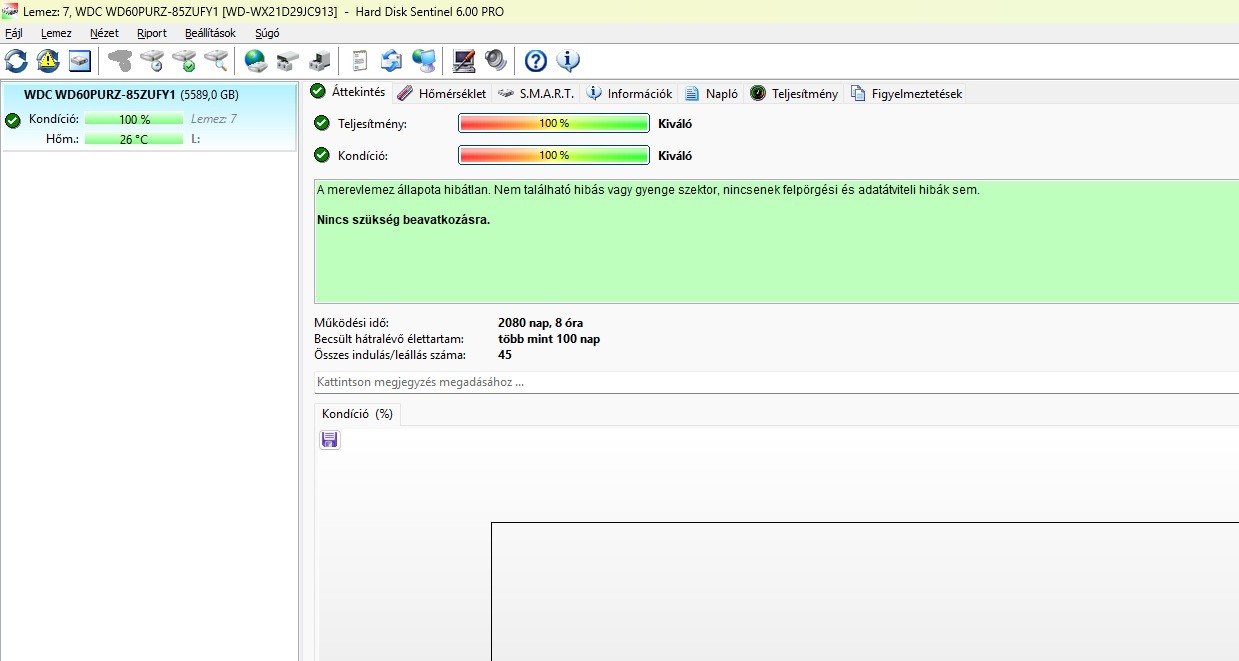Open the laptop configuration toolbar icon

[x=464, y=61]
